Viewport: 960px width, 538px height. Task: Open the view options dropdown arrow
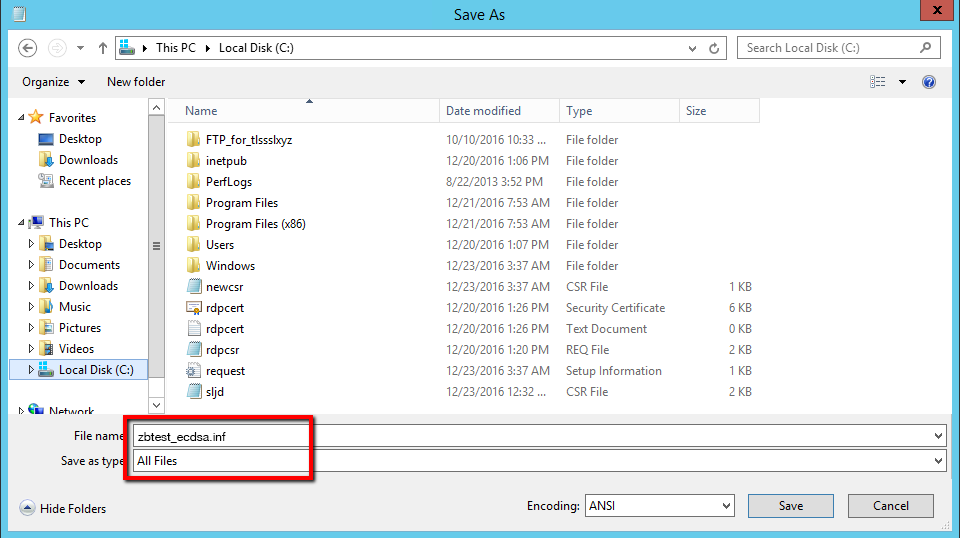click(x=902, y=82)
